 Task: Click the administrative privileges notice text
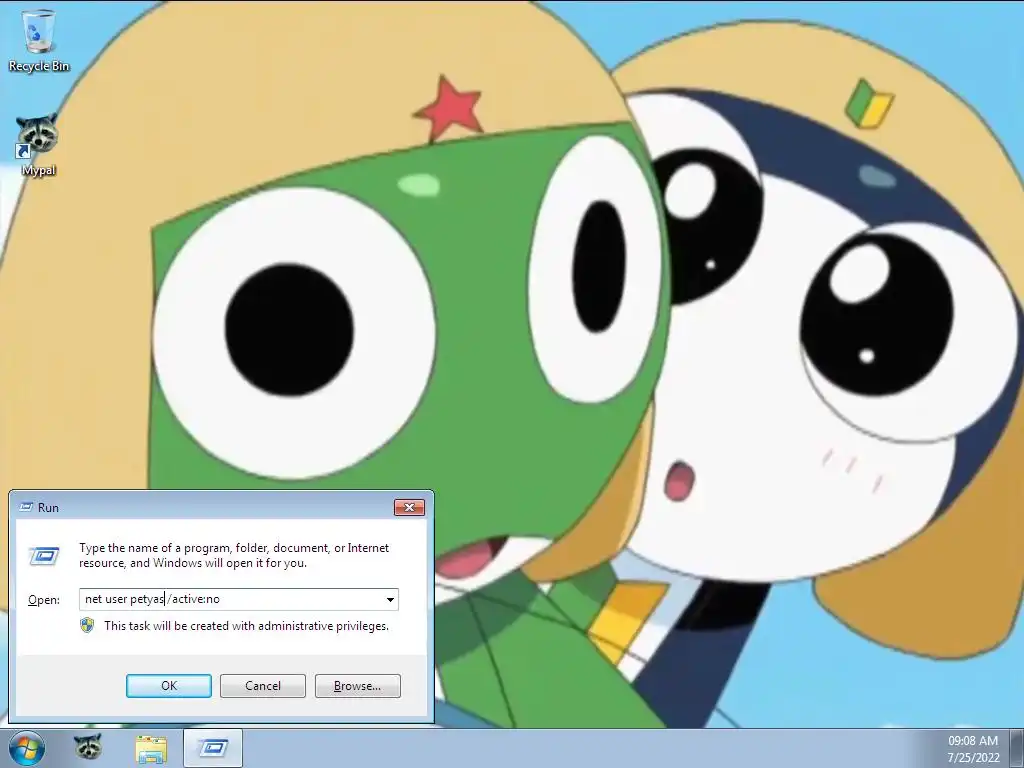point(246,626)
